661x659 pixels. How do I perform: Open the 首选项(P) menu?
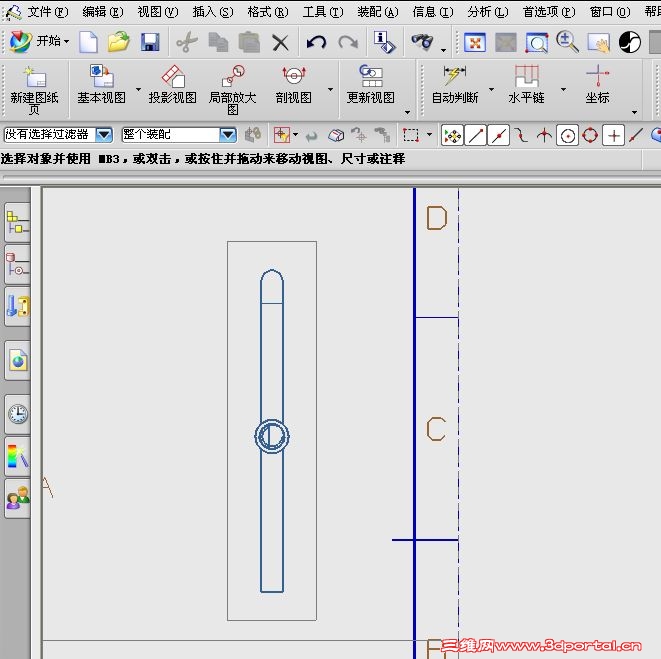pos(549,12)
